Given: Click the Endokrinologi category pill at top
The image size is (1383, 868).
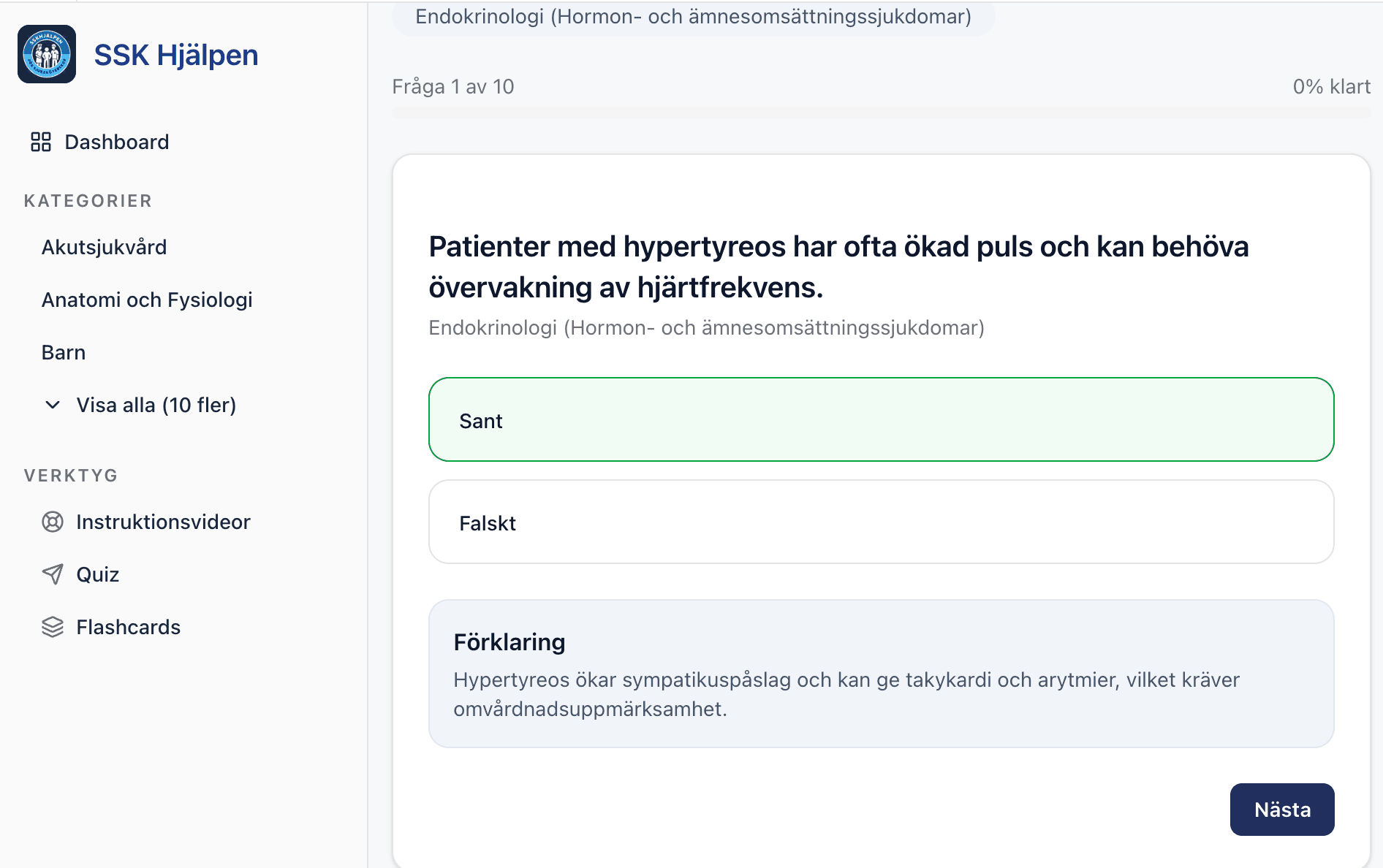Looking at the screenshot, I should (693, 17).
